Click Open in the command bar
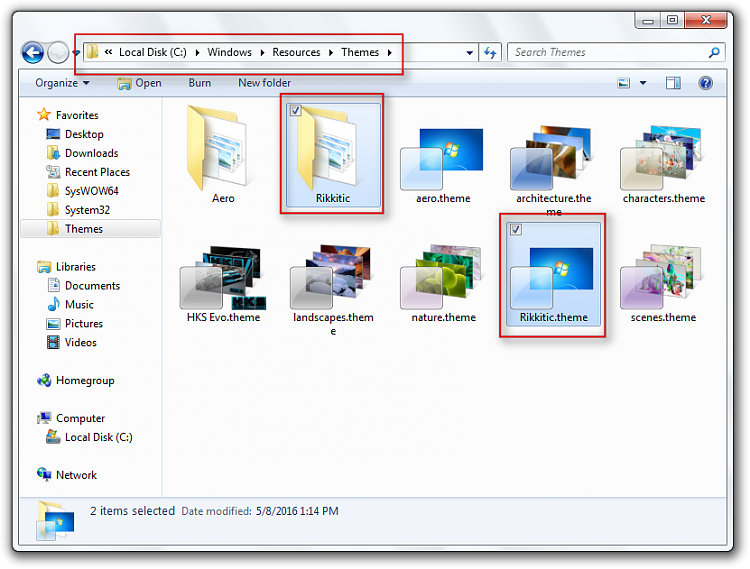The height and width of the screenshot is (569, 750). point(140,83)
